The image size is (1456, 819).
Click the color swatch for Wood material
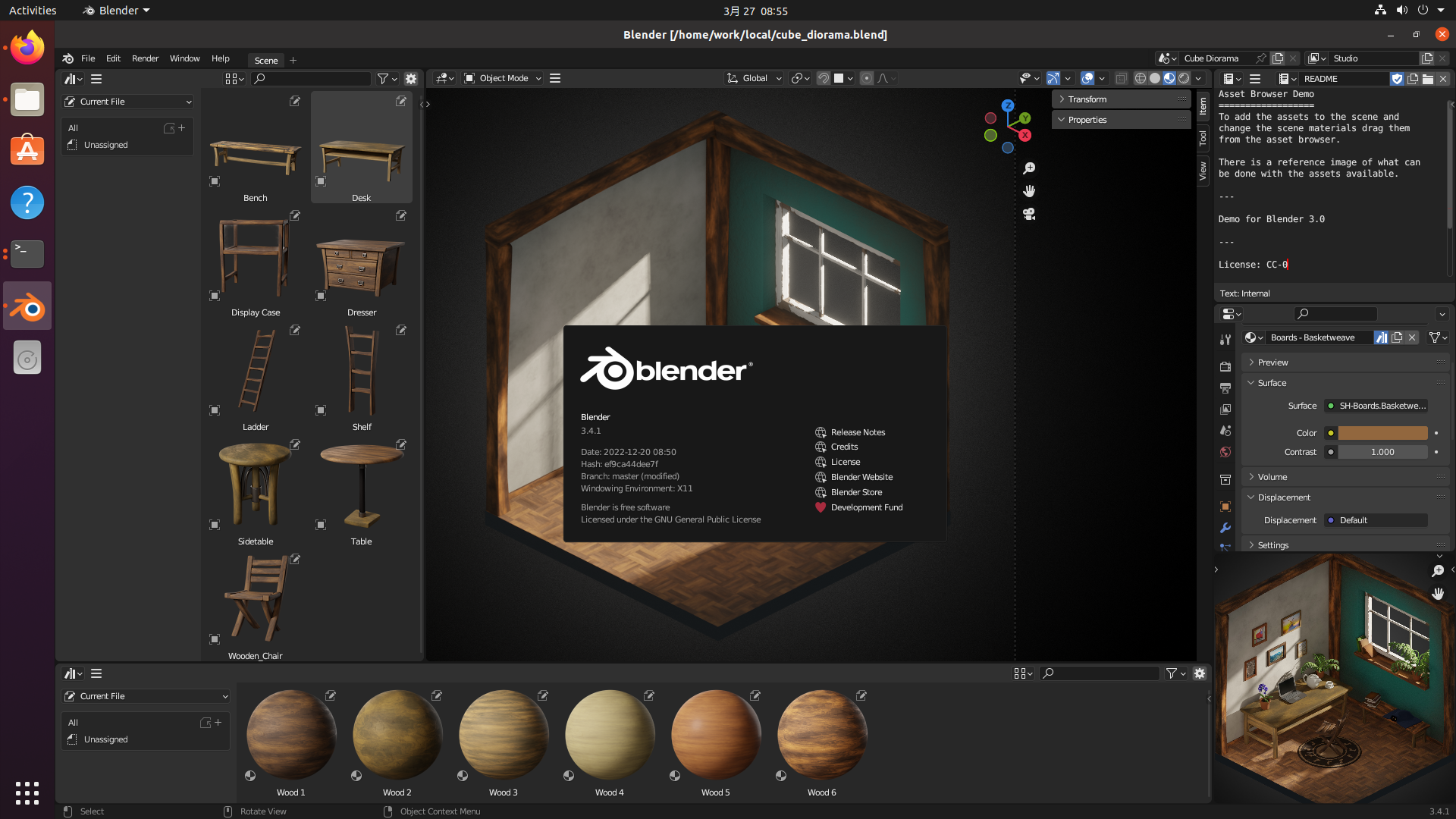pos(1383,432)
